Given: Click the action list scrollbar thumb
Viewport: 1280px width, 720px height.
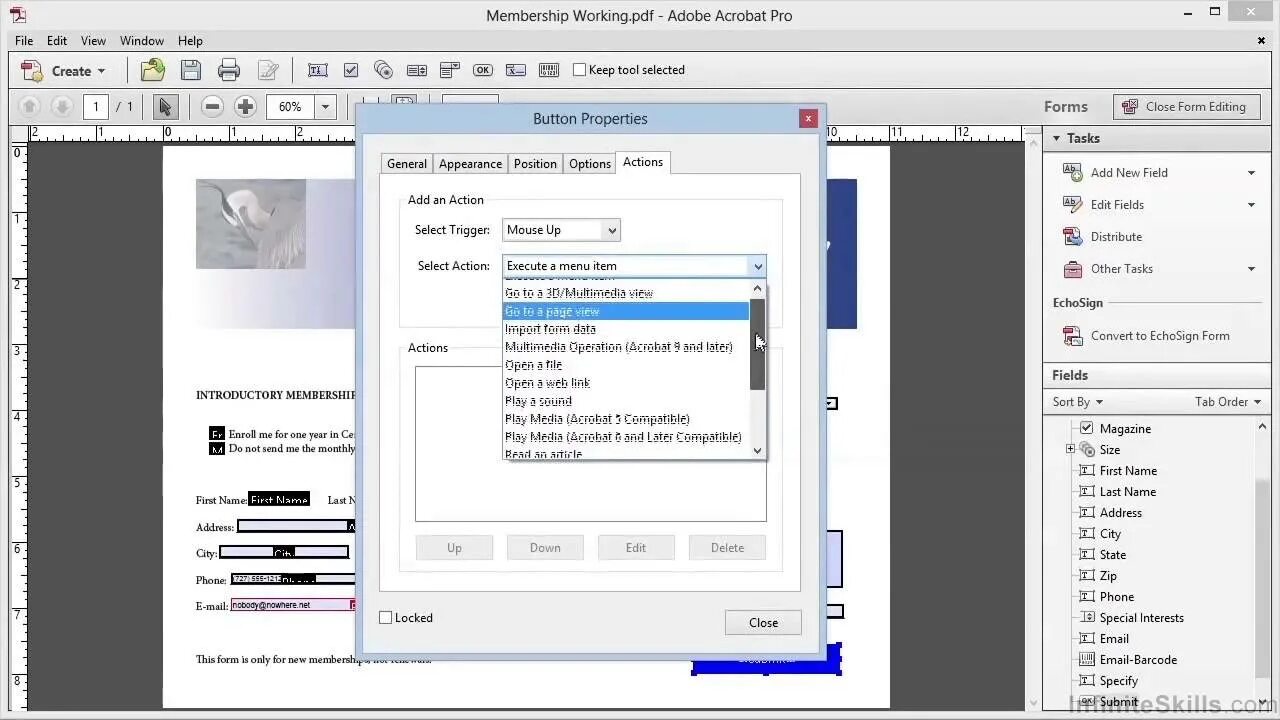Looking at the screenshot, I should 758,345.
